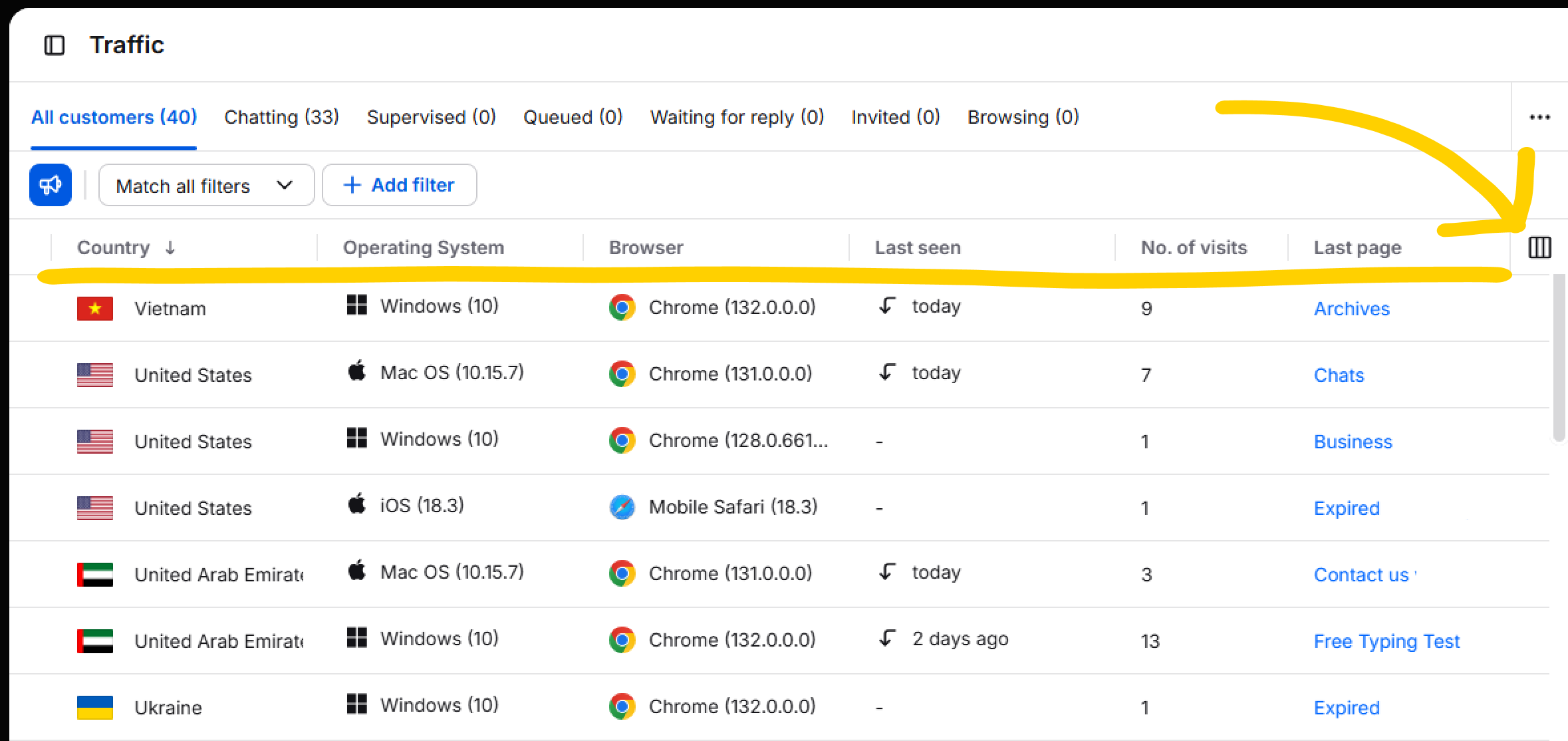The image size is (1568, 741).
Task: Click the columns customization icon
Action: pyautogui.click(x=1539, y=247)
